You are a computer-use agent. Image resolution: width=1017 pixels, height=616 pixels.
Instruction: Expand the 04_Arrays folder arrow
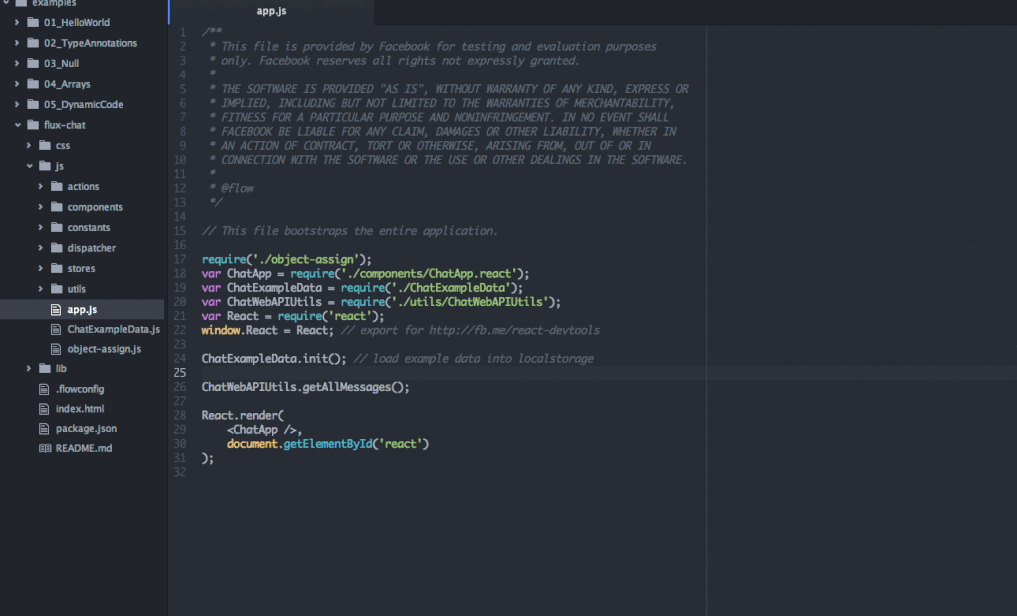coord(17,84)
